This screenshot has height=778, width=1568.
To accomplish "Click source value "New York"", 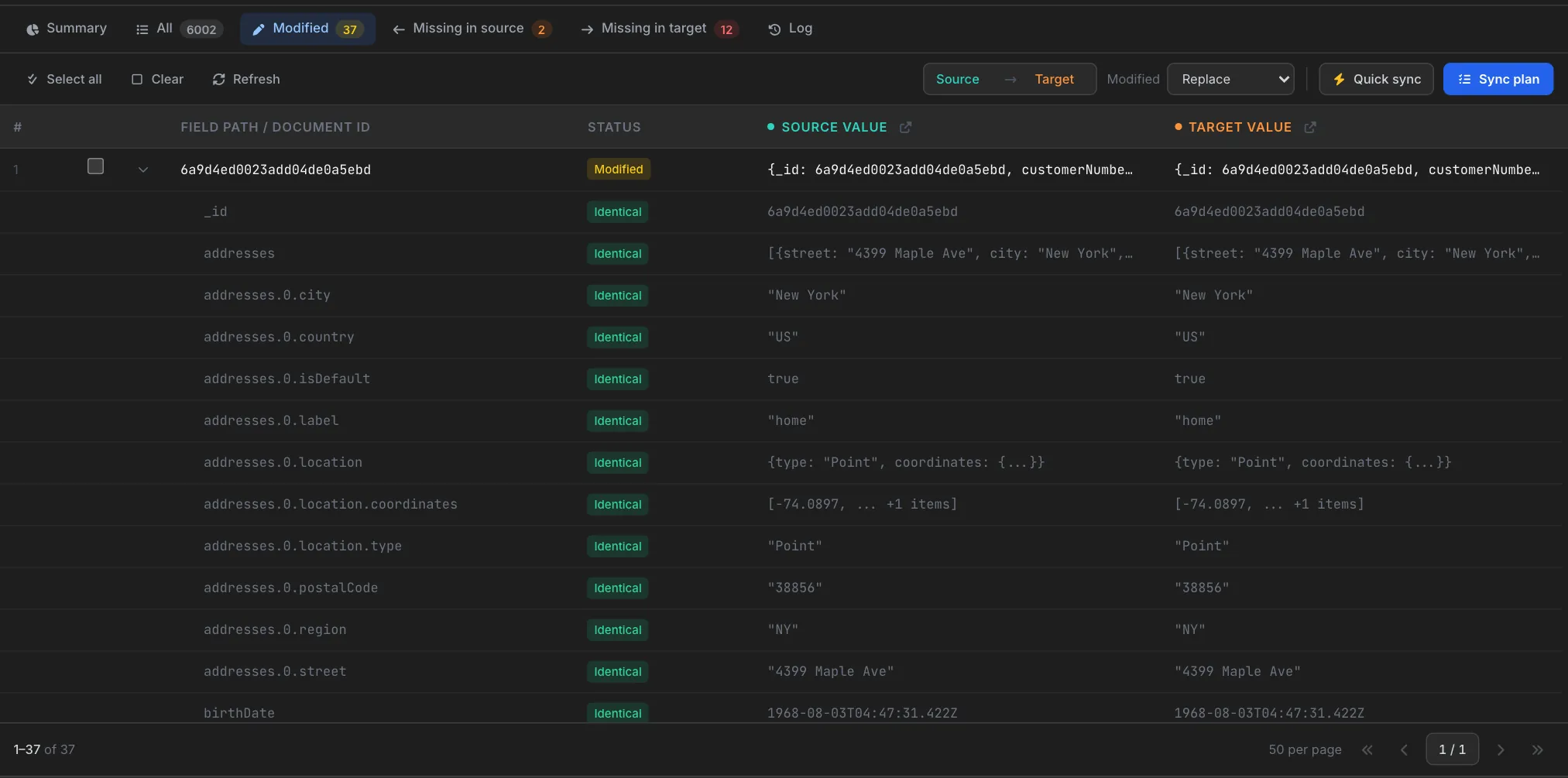I will (x=807, y=295).
